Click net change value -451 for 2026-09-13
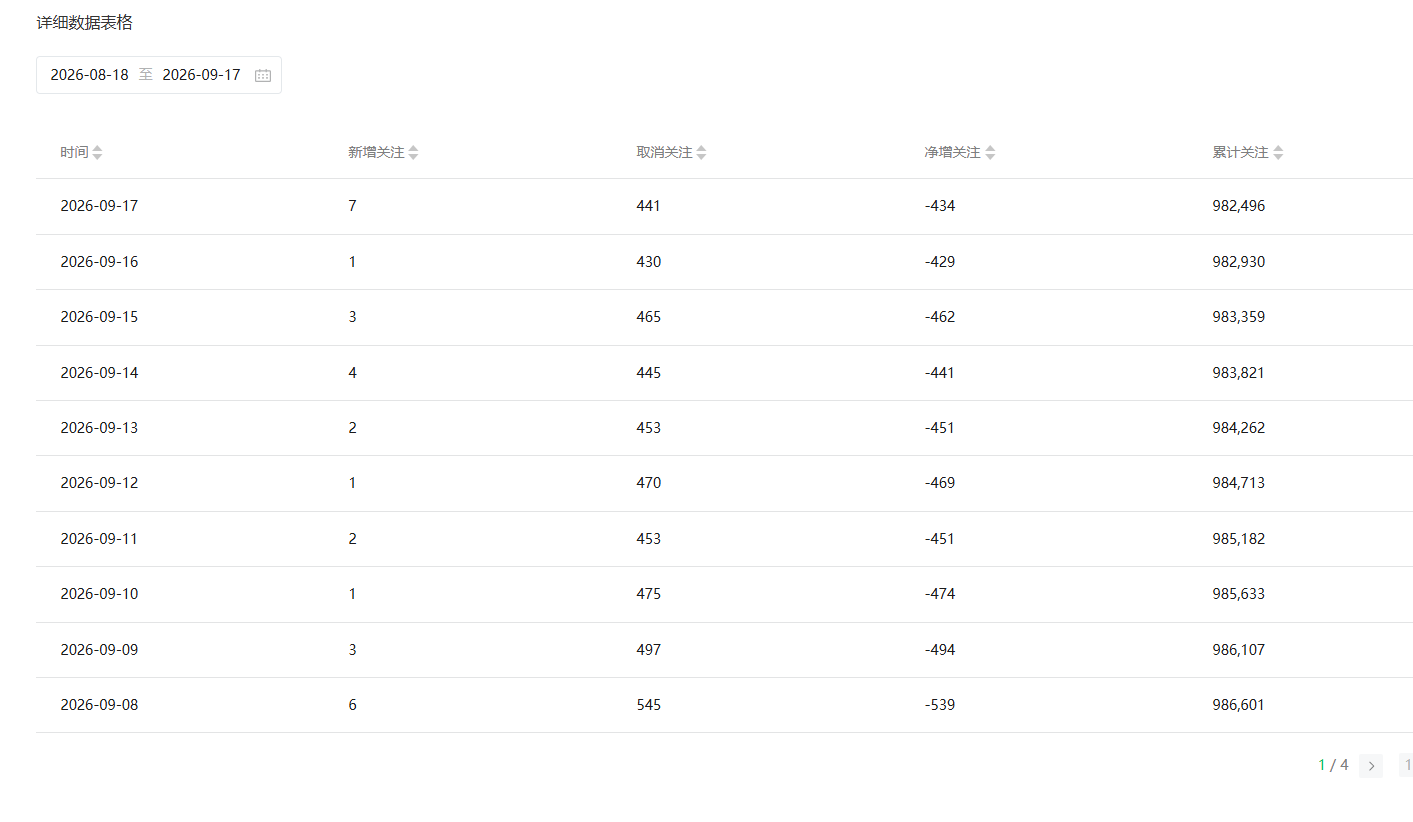1413x822 pixels. click(x=939, y=428)
